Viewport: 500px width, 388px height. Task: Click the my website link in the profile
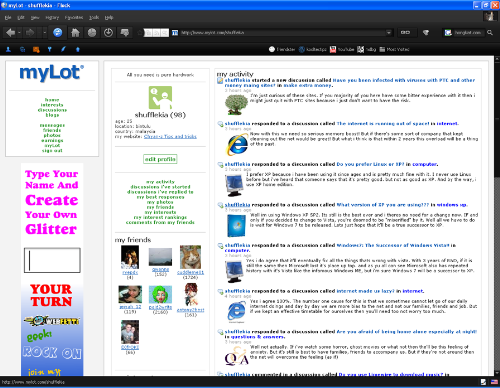click(170, 137)
